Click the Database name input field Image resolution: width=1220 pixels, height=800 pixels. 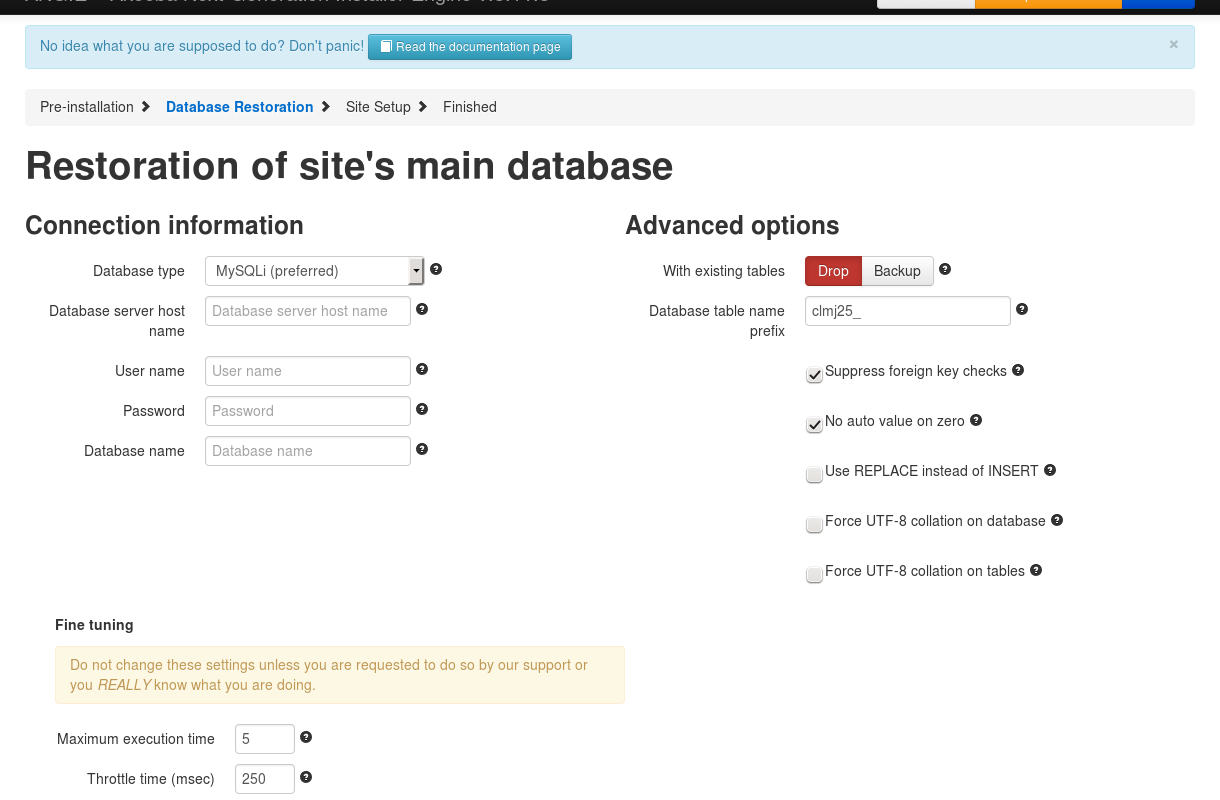(308, 451)
